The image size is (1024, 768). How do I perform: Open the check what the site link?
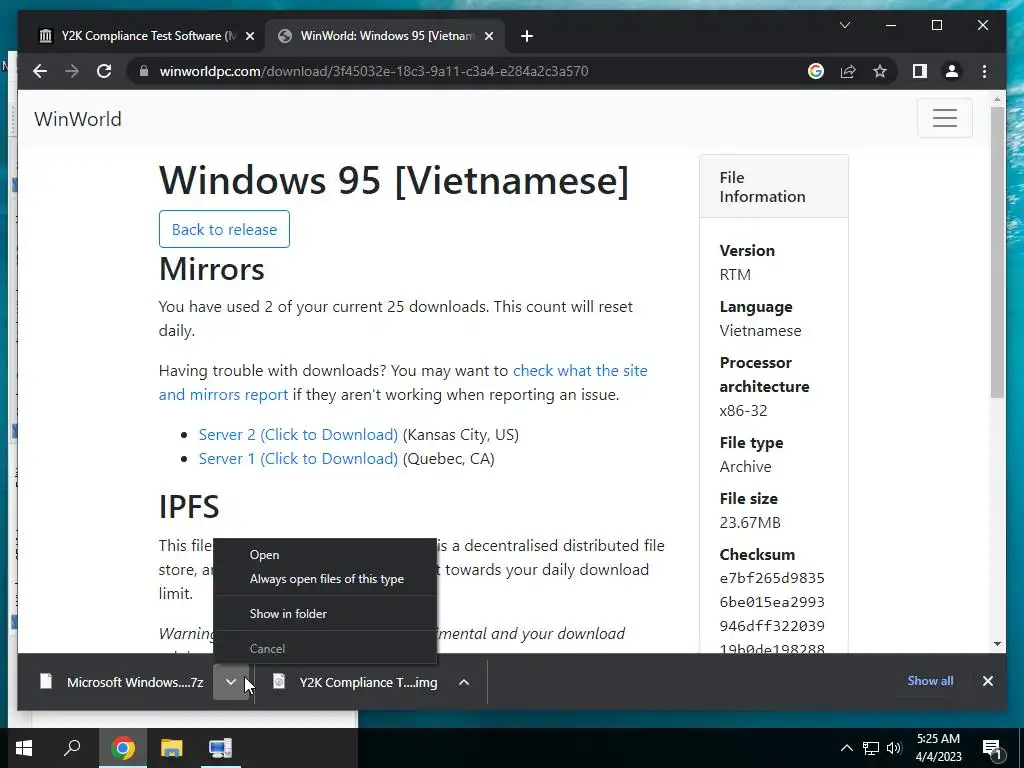click(580, 370)
